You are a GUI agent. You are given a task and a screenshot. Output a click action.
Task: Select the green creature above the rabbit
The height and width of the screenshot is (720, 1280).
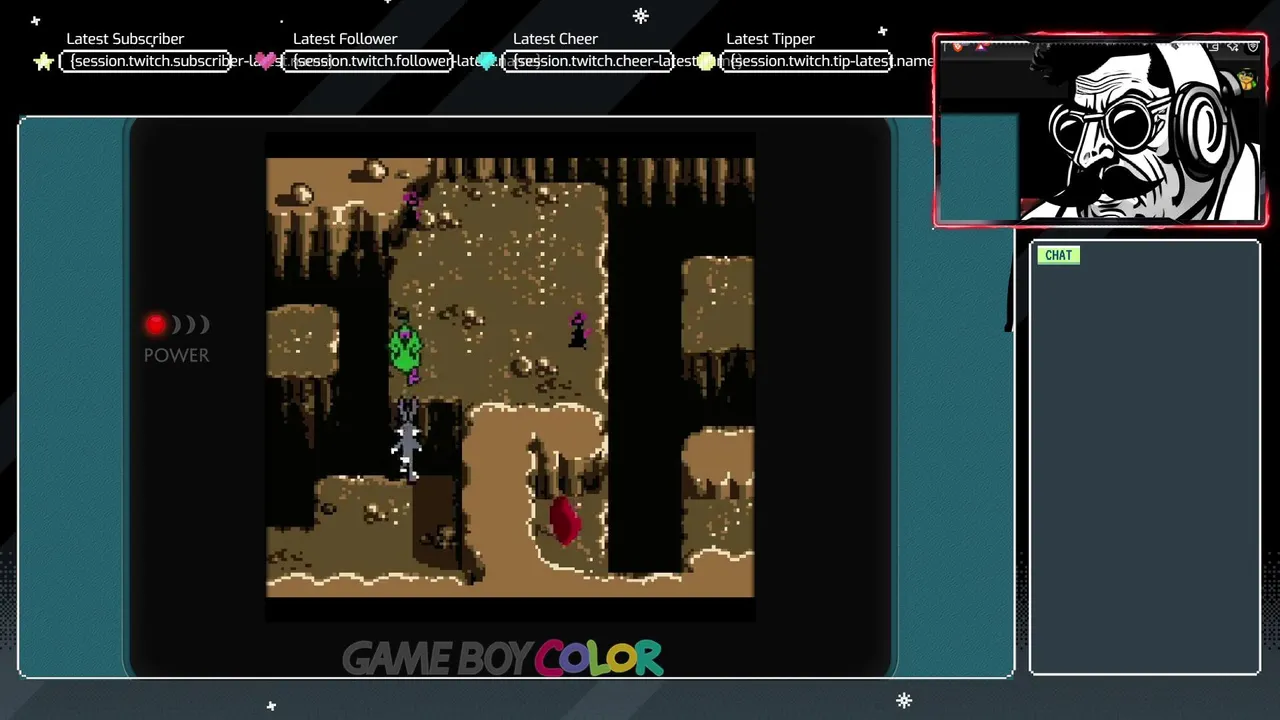pos(405,349)
